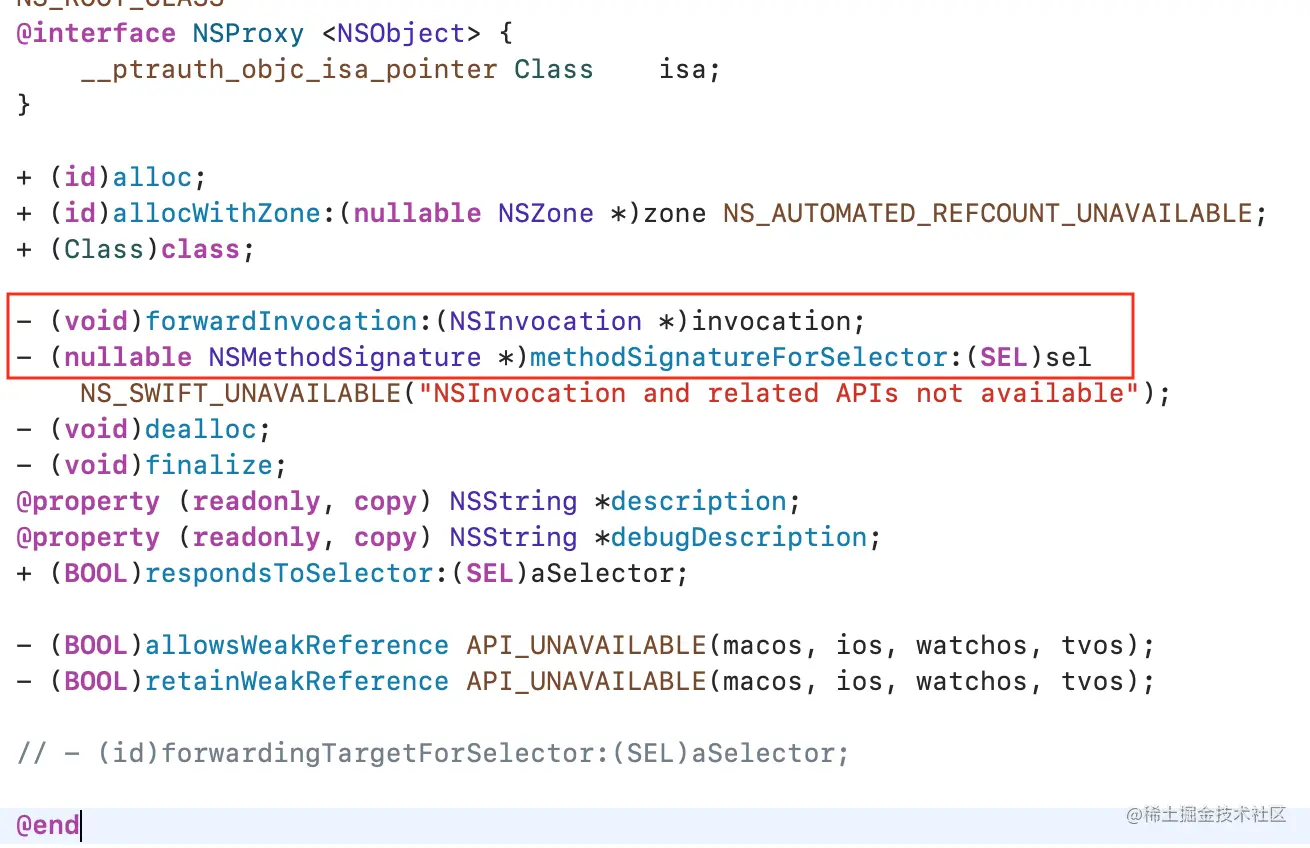Click the NSProxy class name
1310x848 pixels.
[x=248, y=33]
